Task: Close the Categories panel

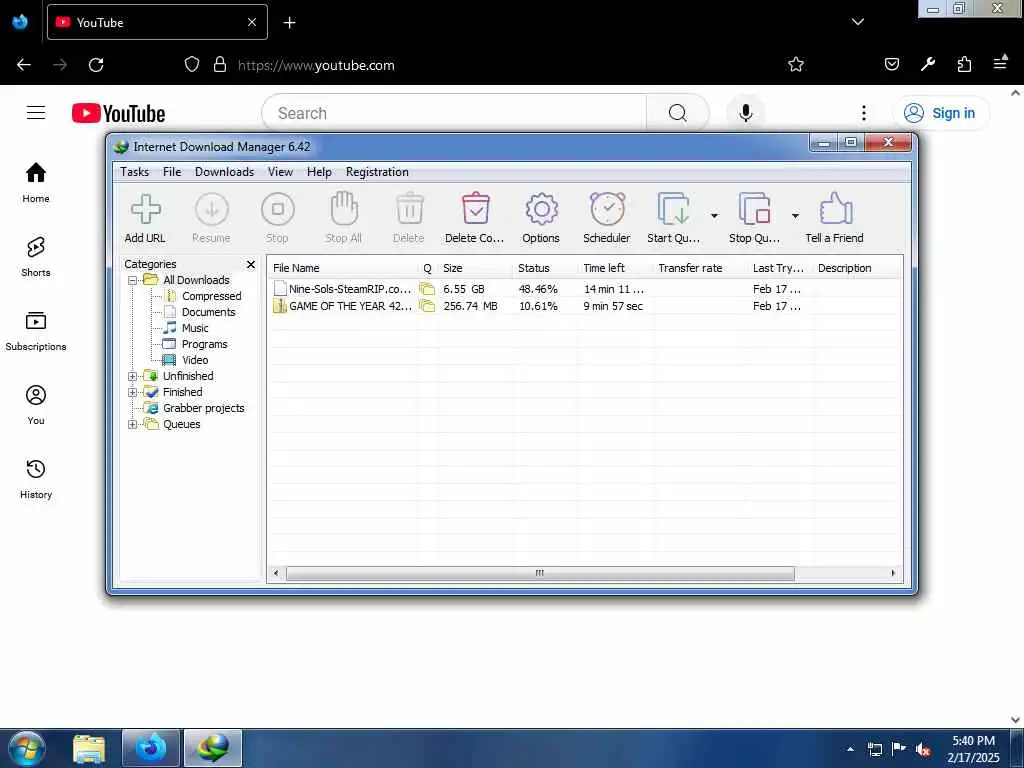Action: [x=251, y=264]
